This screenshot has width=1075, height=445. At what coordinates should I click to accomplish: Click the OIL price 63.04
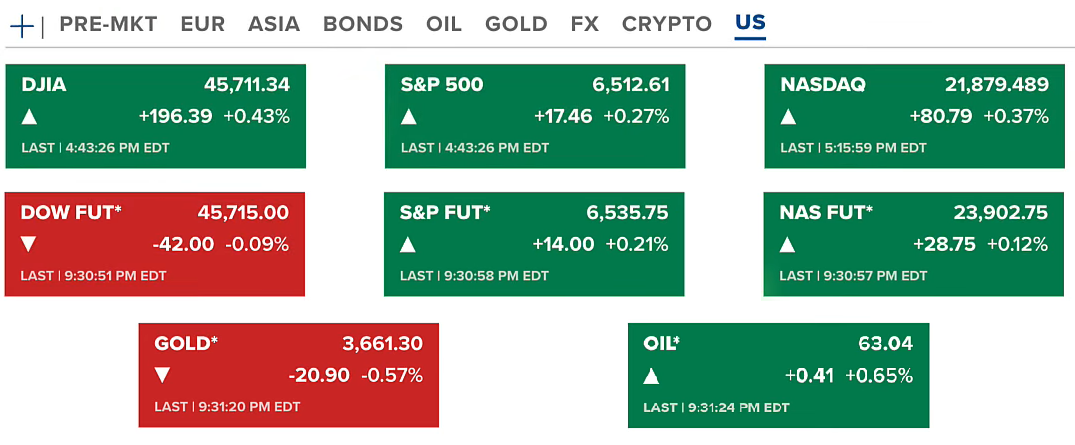point(885,344)
